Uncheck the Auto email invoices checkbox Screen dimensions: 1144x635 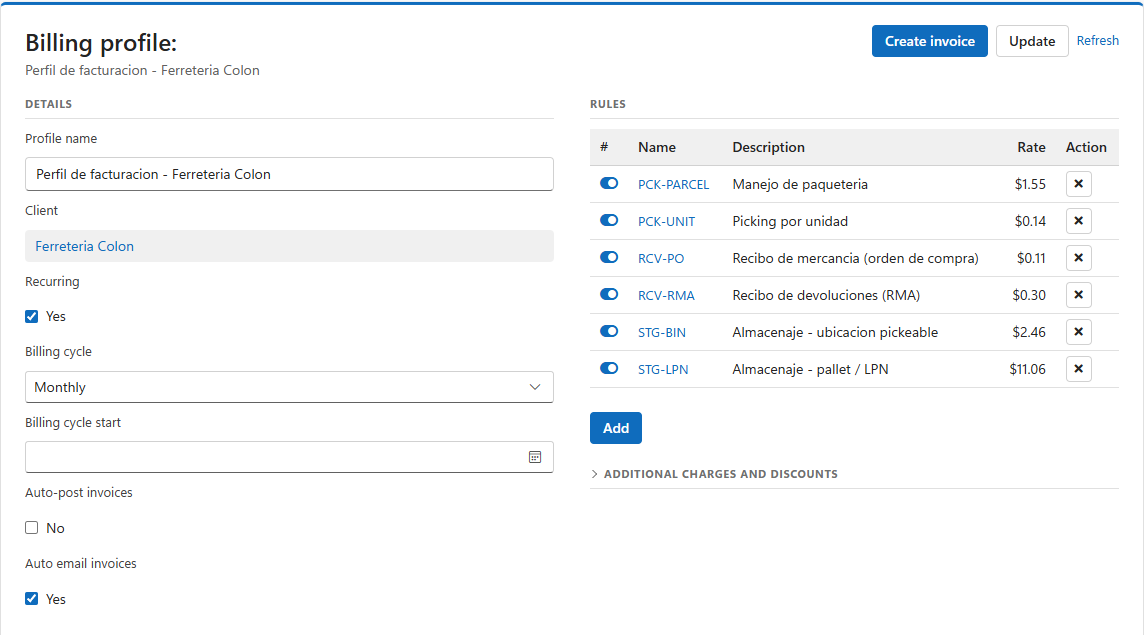click(x=31, y=599)
